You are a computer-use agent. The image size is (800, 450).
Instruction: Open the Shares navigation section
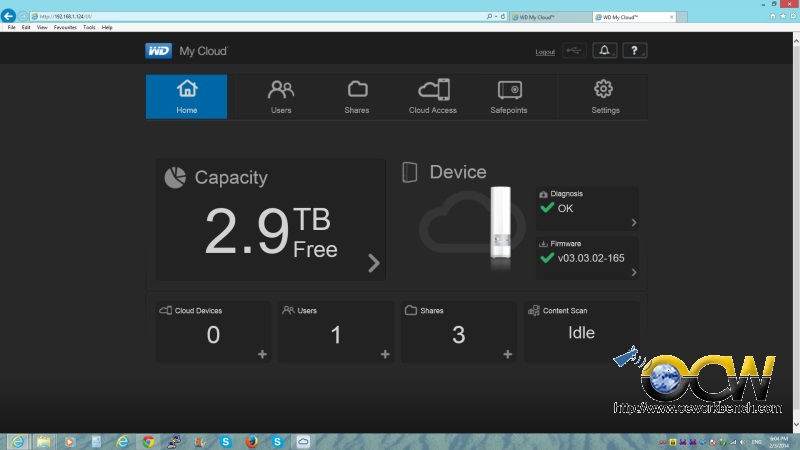click(357, 97)
